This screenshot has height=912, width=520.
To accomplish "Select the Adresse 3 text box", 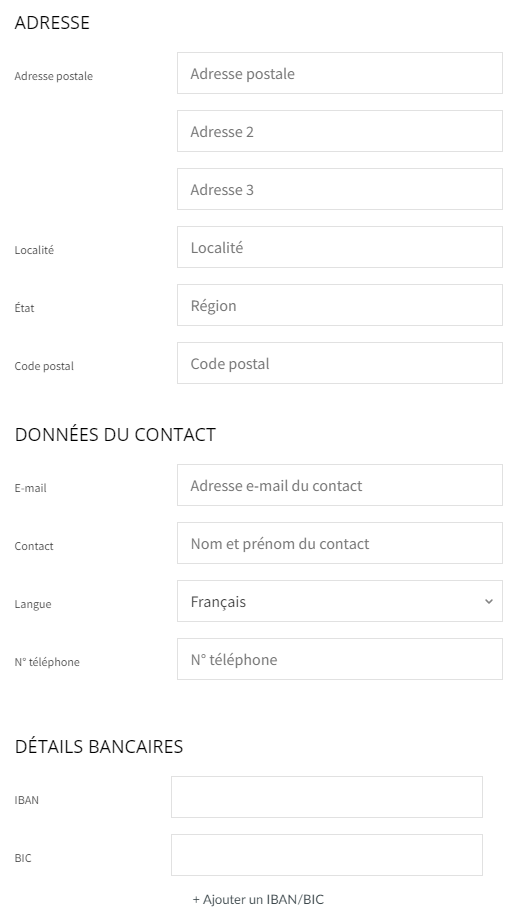I will [x=340, y=190].
